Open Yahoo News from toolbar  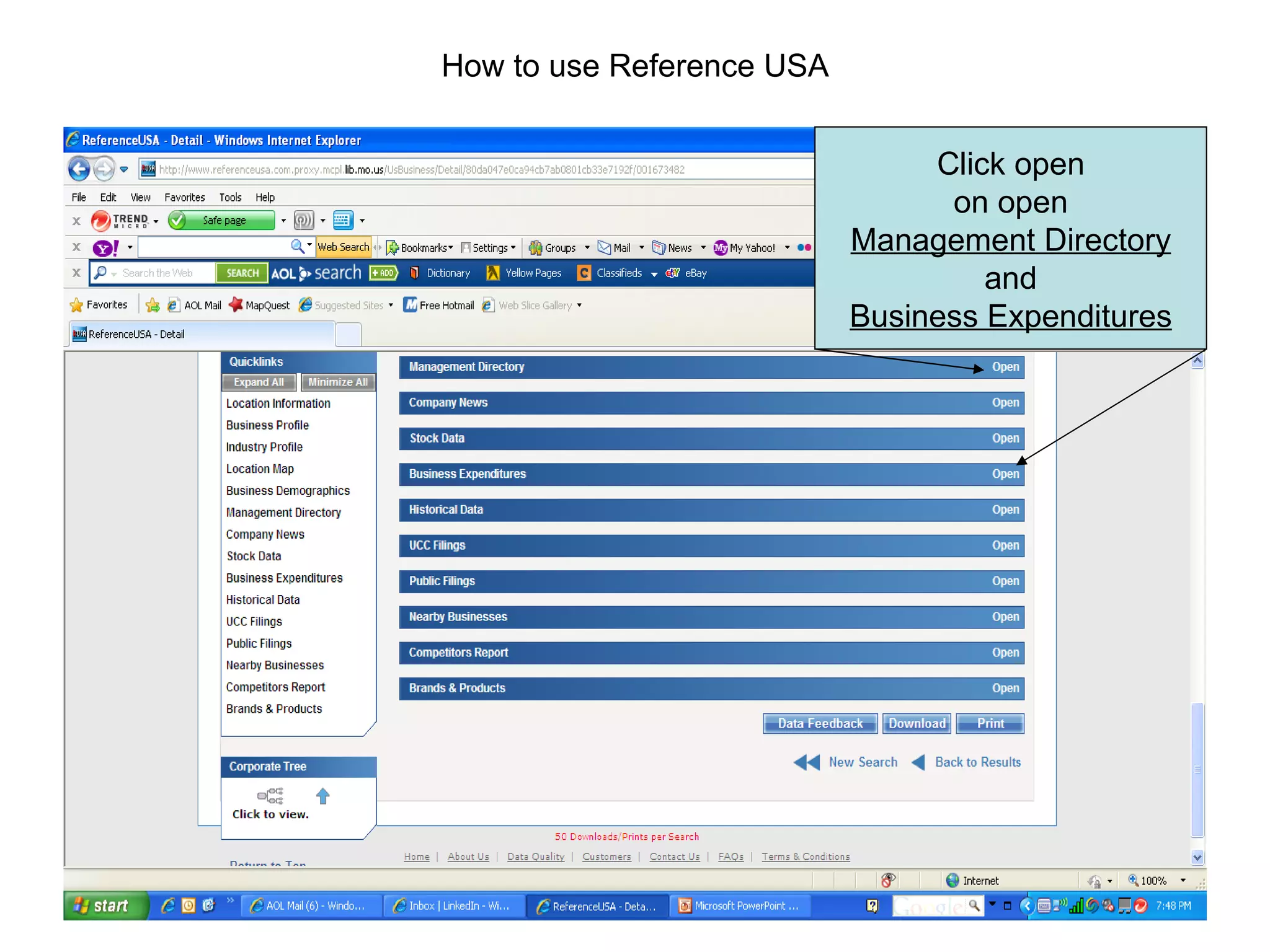[672, 248]
